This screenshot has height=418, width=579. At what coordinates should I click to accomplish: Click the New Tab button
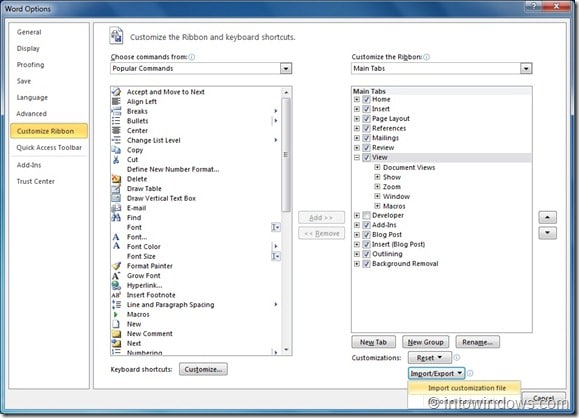pos(373,342)
